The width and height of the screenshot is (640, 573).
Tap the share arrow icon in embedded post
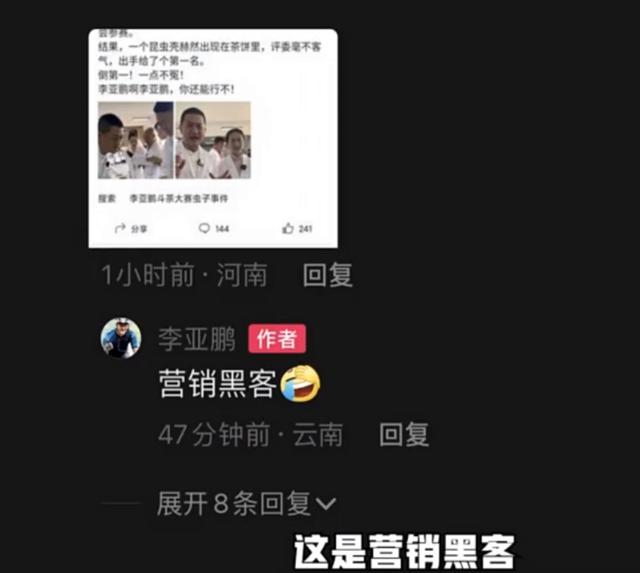[x=120, y=228]
